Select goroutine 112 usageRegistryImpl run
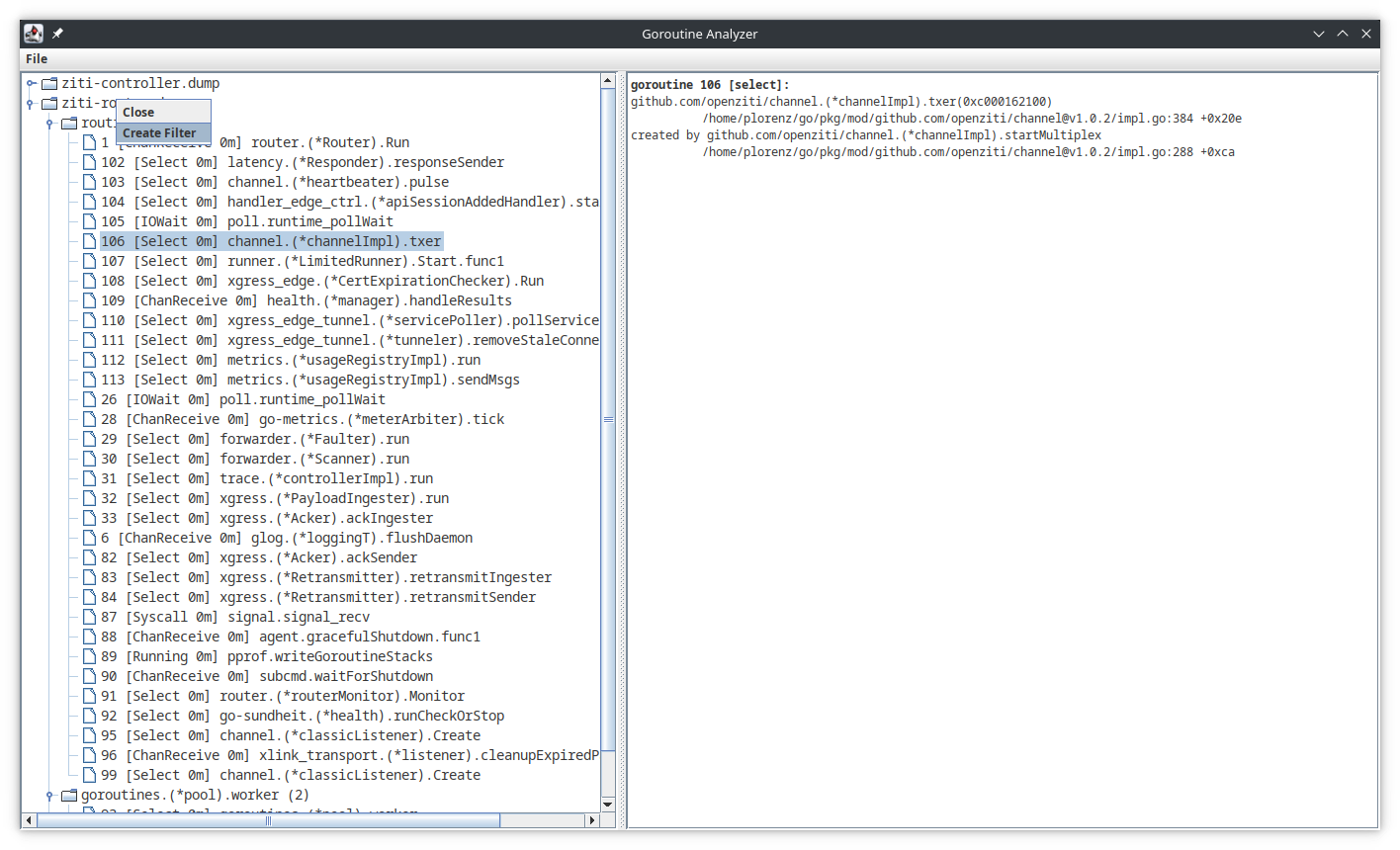 click(291, 360)
